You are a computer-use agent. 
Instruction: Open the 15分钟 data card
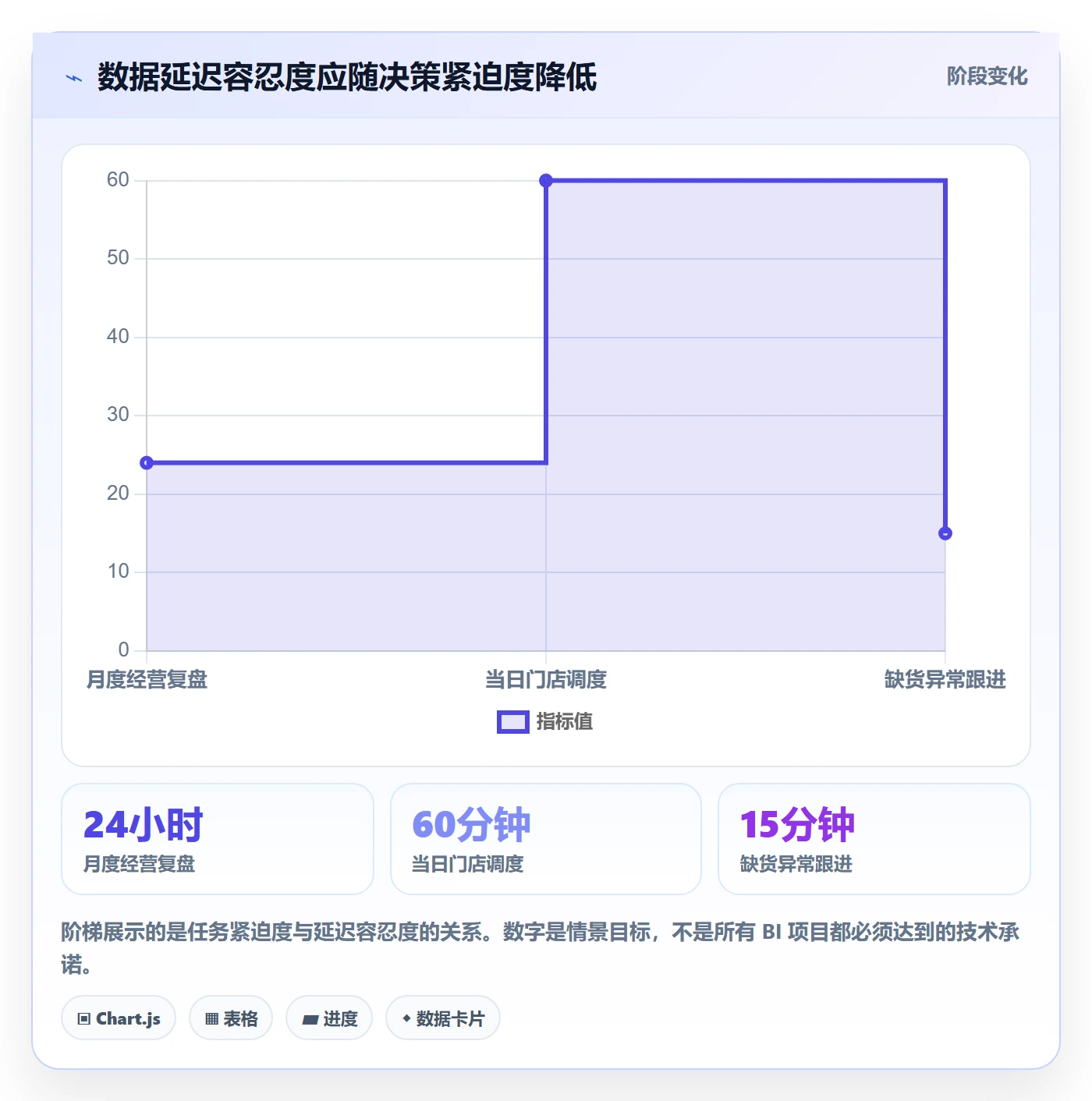874,839
